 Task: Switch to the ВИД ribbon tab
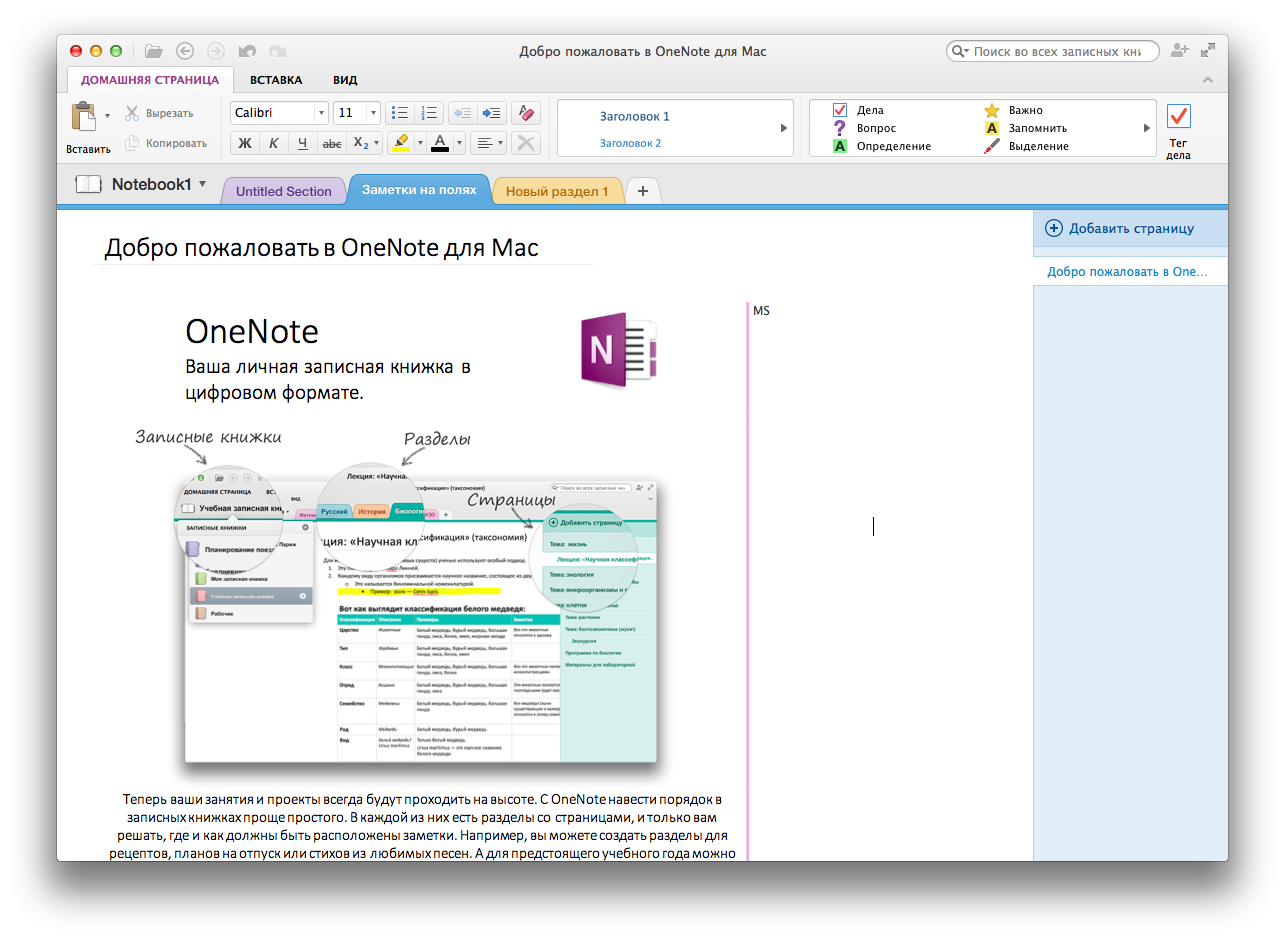tap(345, 80)
